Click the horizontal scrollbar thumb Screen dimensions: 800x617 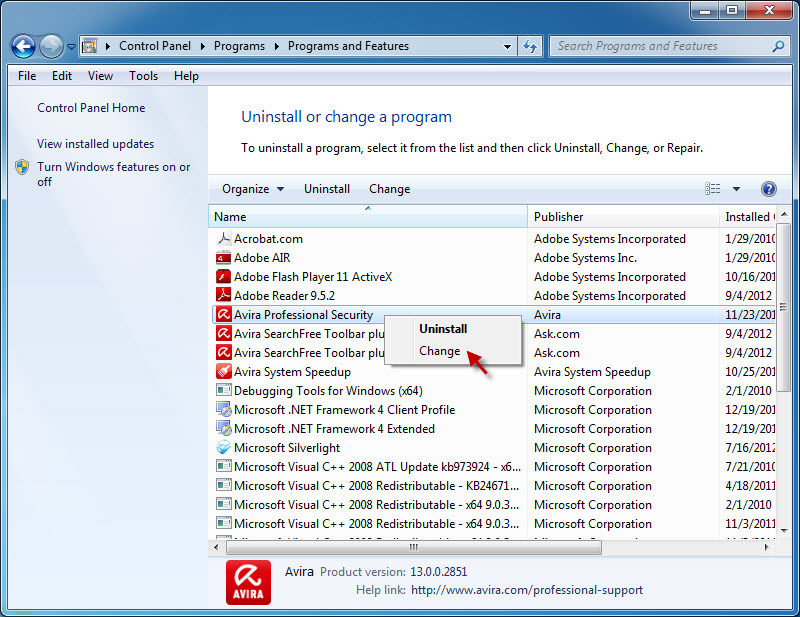[414, 547]
